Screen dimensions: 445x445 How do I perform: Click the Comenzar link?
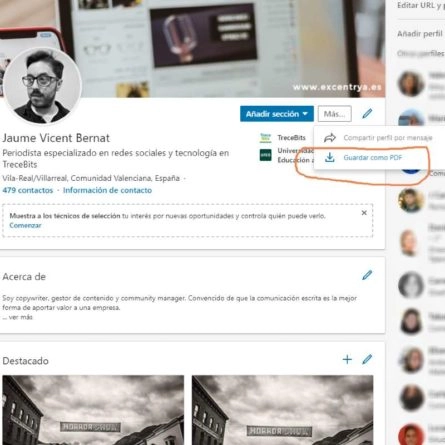[x=25, y=225]
